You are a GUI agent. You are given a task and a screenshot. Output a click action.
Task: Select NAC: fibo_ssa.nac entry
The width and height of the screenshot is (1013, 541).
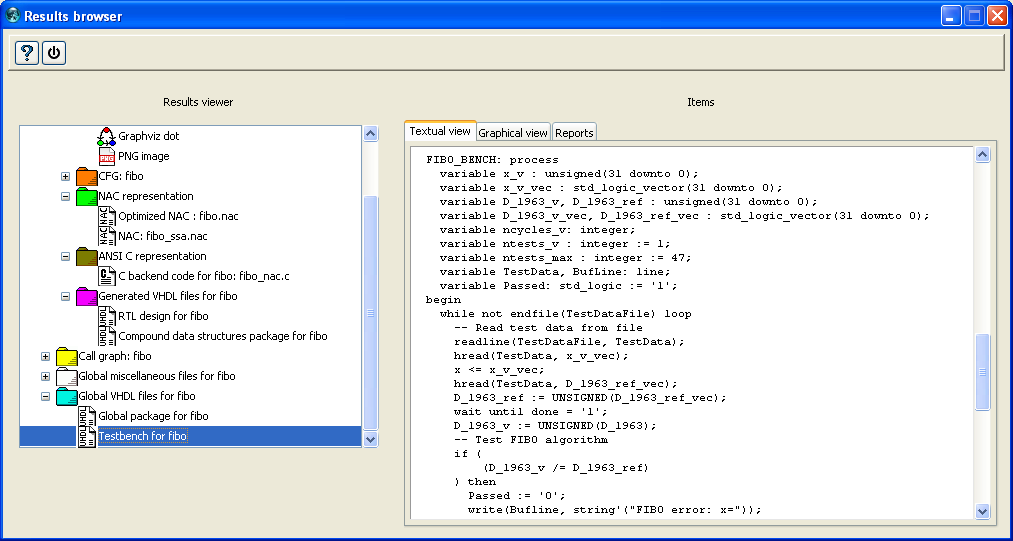(x=163, y=236)
